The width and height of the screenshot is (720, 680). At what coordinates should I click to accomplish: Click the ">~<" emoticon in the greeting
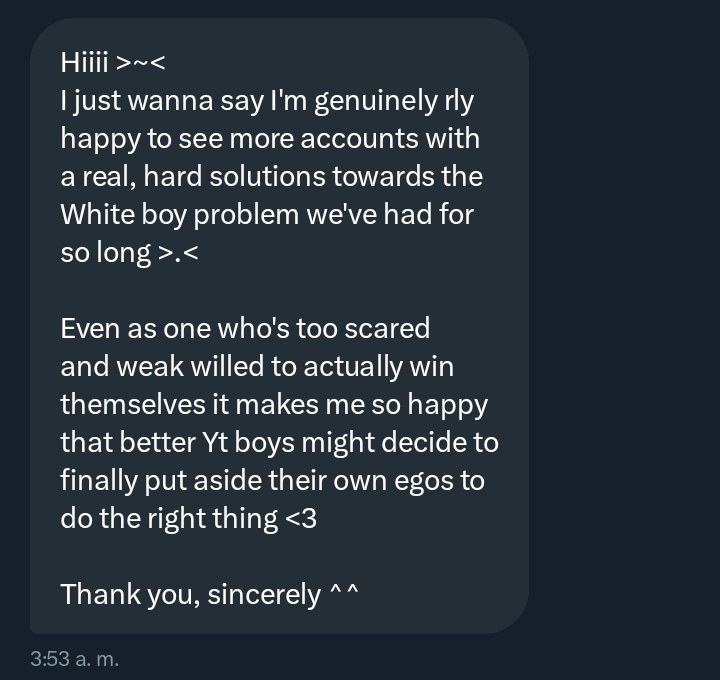click(140, 62)
